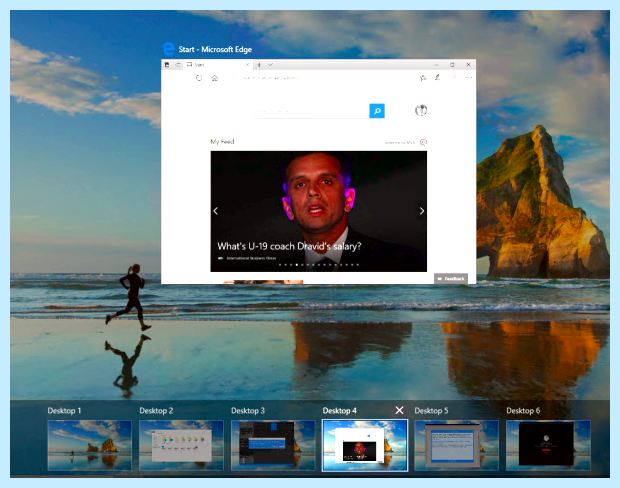The width and height of the screenshot is (620, 488).
Task: Close the Start tab
Action: [247, 64]
